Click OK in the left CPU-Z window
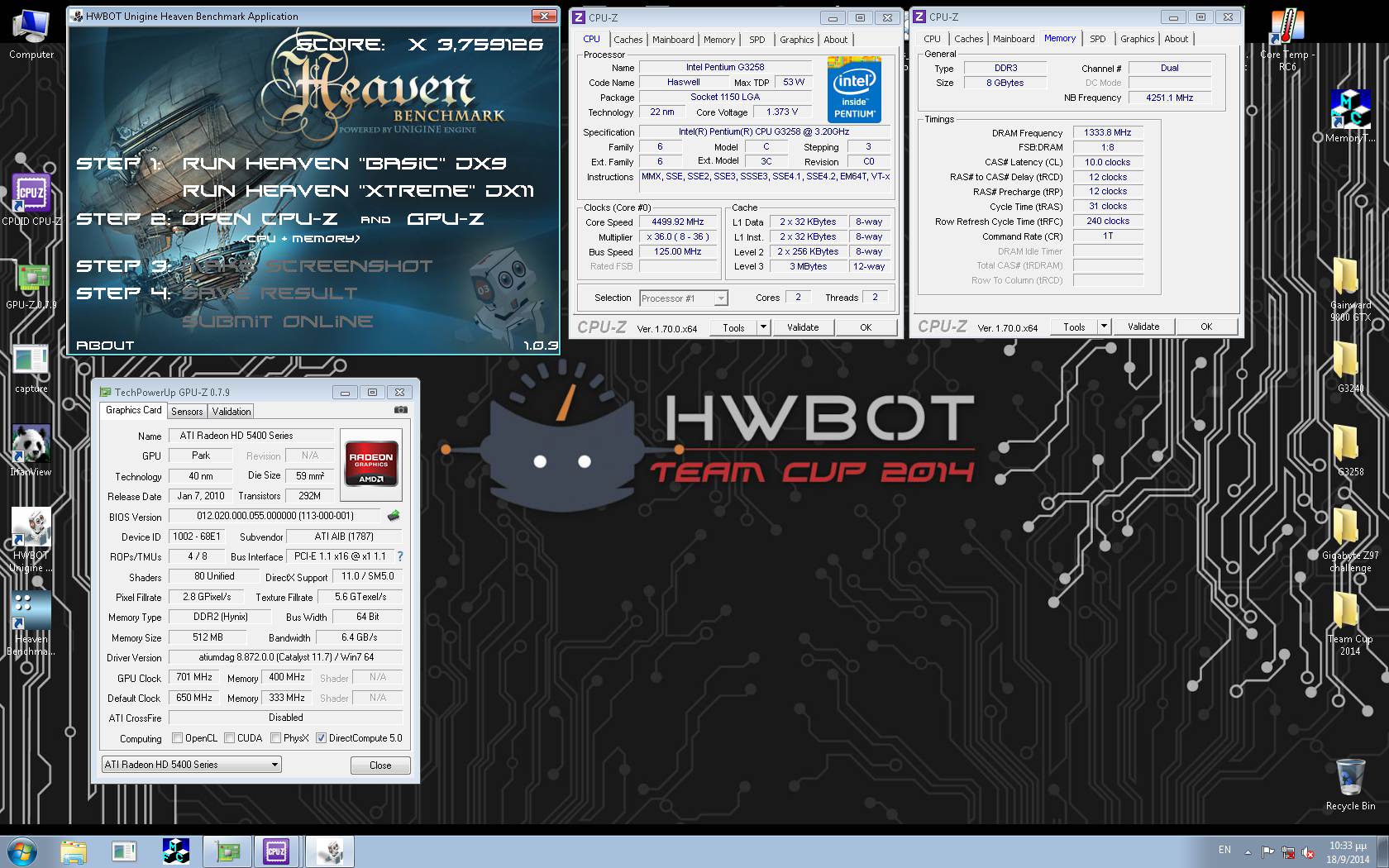1389x868 pixels. 866,327
